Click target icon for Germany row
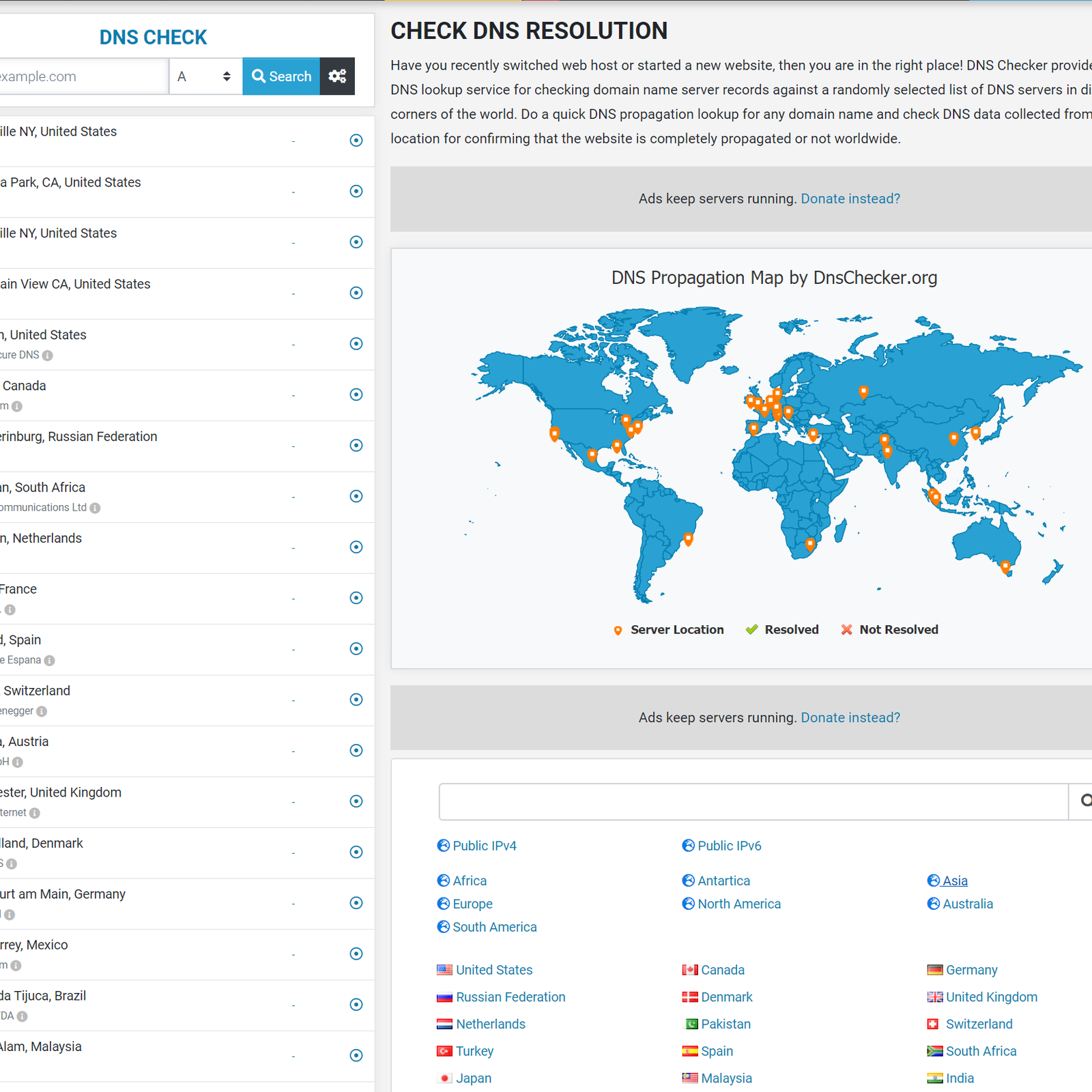 tap(356, 903)
